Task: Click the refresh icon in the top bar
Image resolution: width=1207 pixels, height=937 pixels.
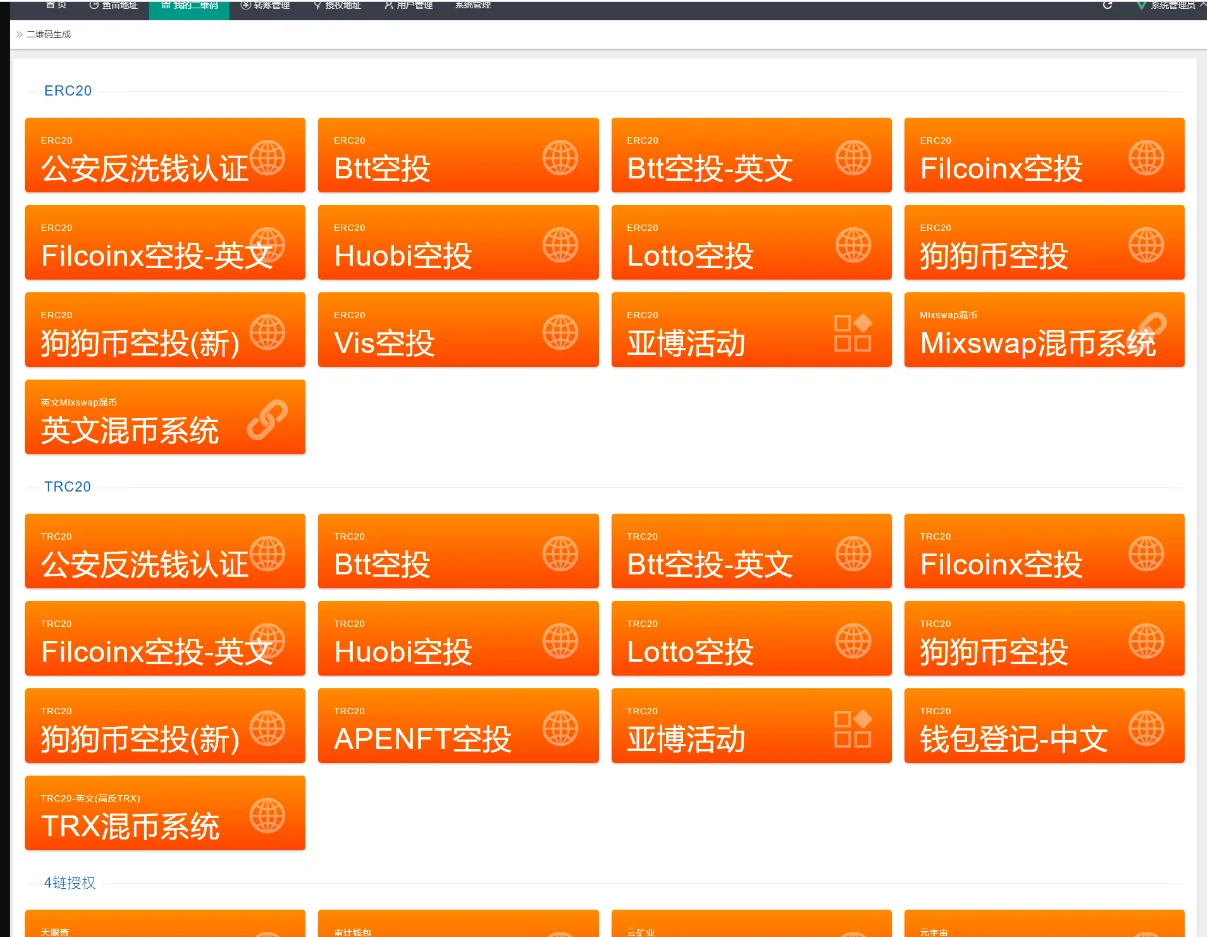Action: point(1107,5)
